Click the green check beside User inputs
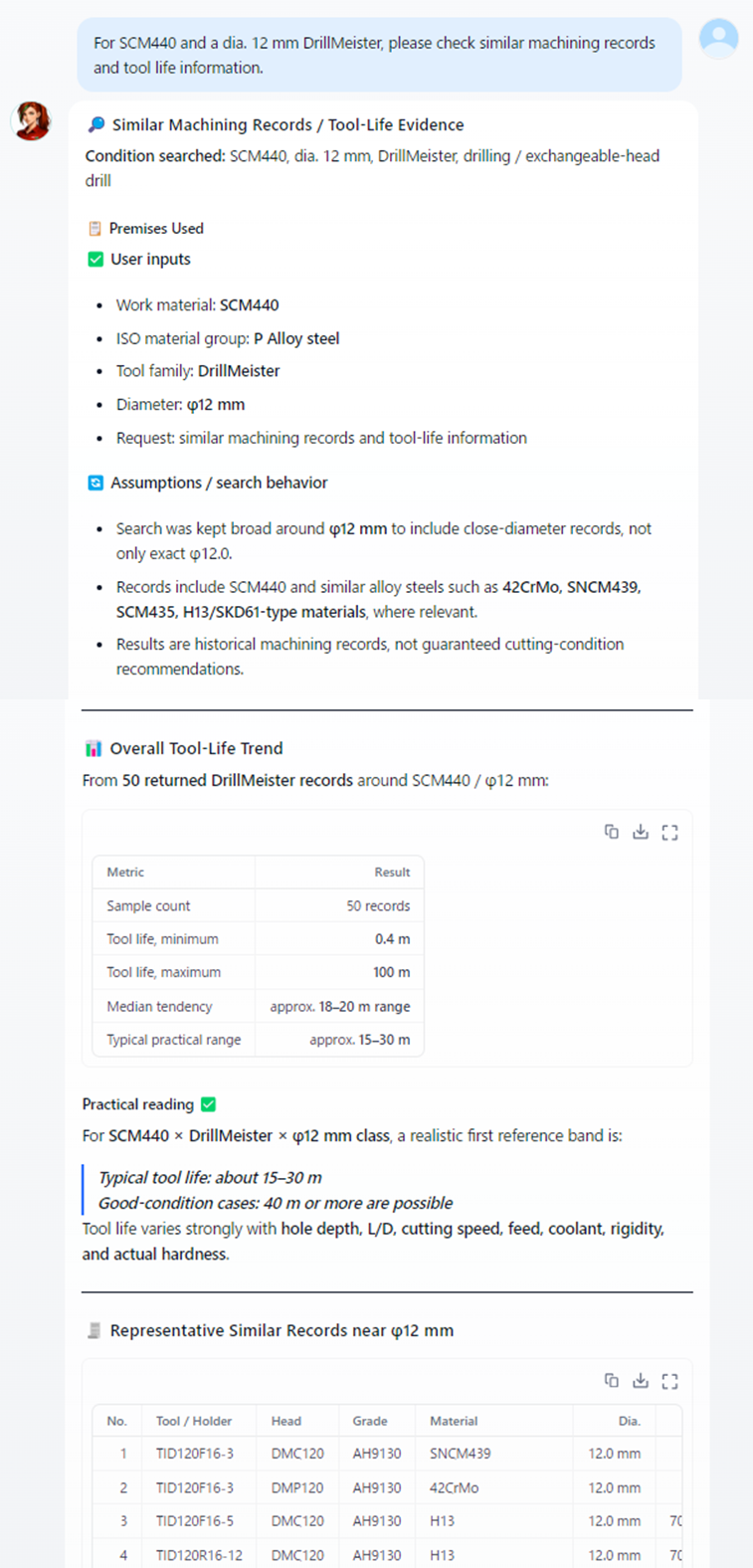 95,259
